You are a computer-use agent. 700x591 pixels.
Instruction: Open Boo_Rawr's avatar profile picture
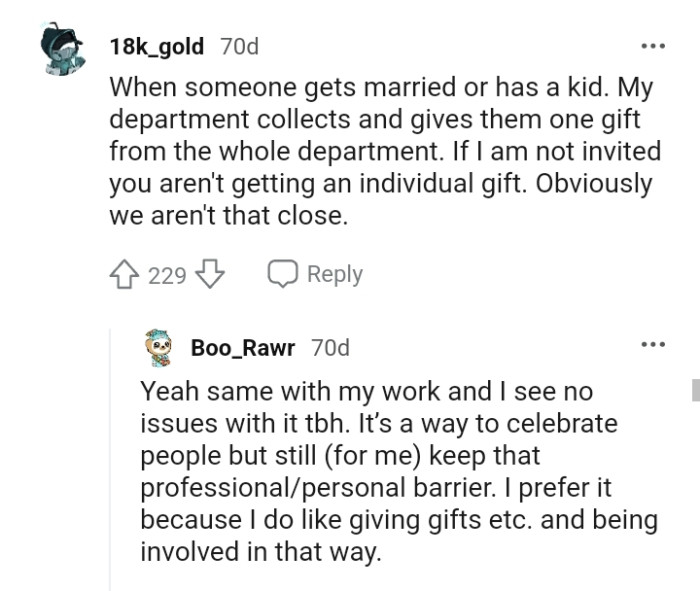160,346
